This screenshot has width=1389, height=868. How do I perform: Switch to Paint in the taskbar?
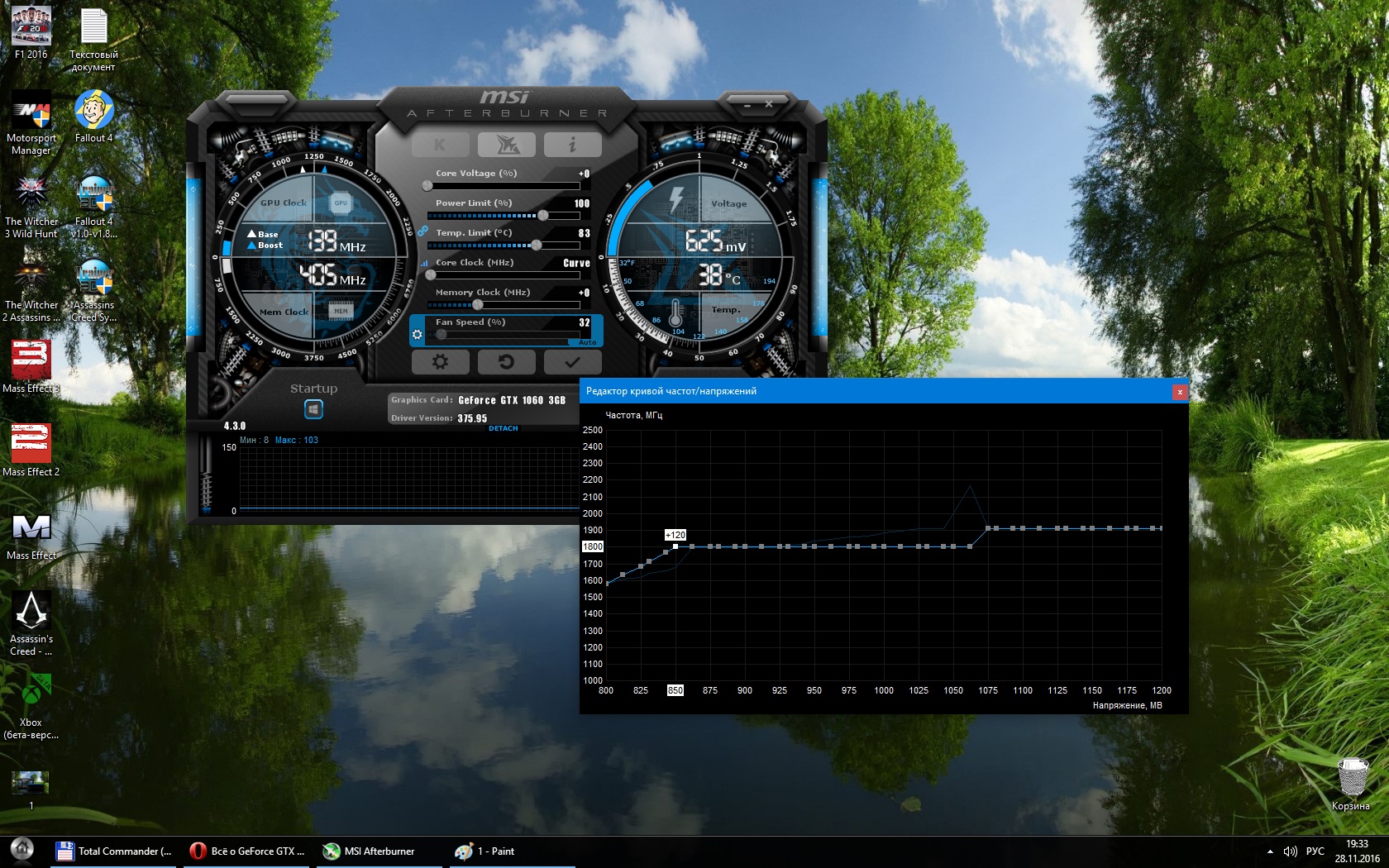point(488,851)
